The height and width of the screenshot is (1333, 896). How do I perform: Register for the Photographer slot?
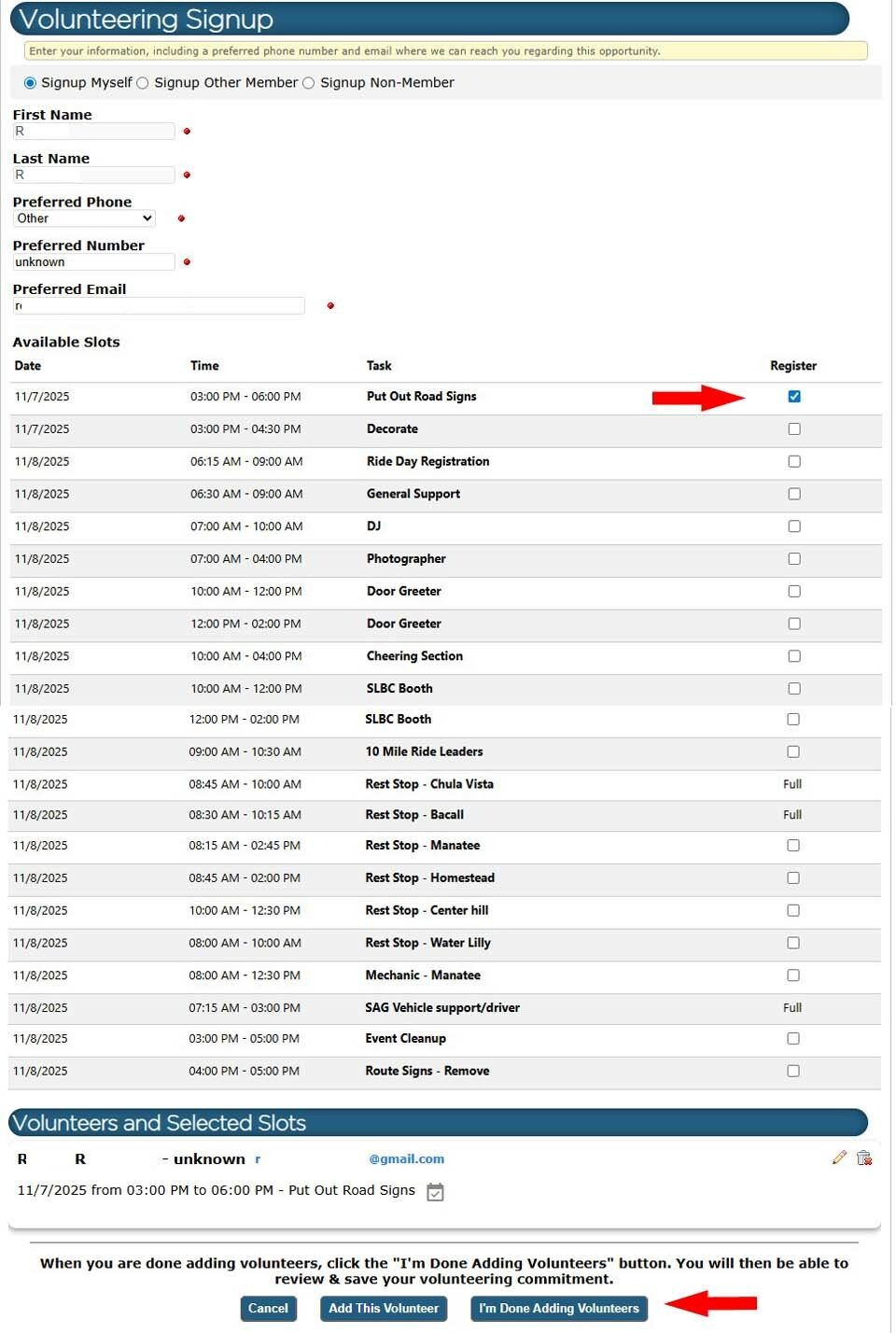click(794, 559)
